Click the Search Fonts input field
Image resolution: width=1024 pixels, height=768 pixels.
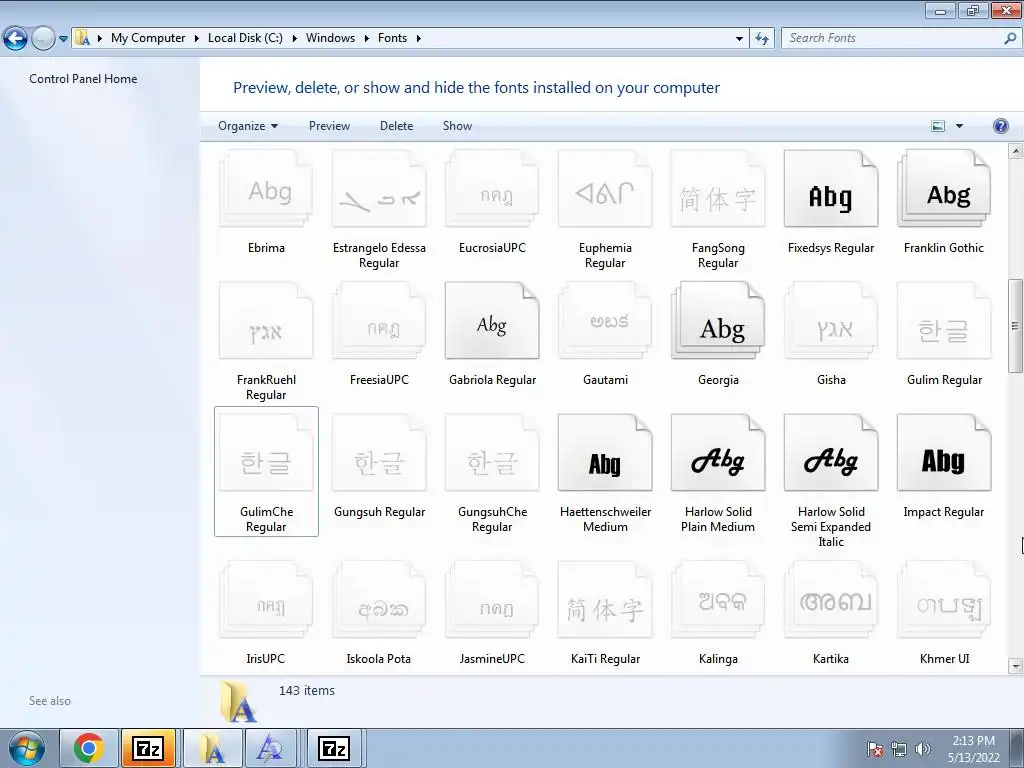coord(891,38)
